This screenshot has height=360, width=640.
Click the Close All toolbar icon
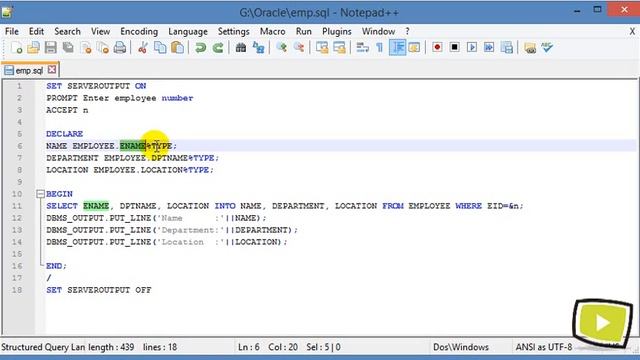(x=103, y=48)
